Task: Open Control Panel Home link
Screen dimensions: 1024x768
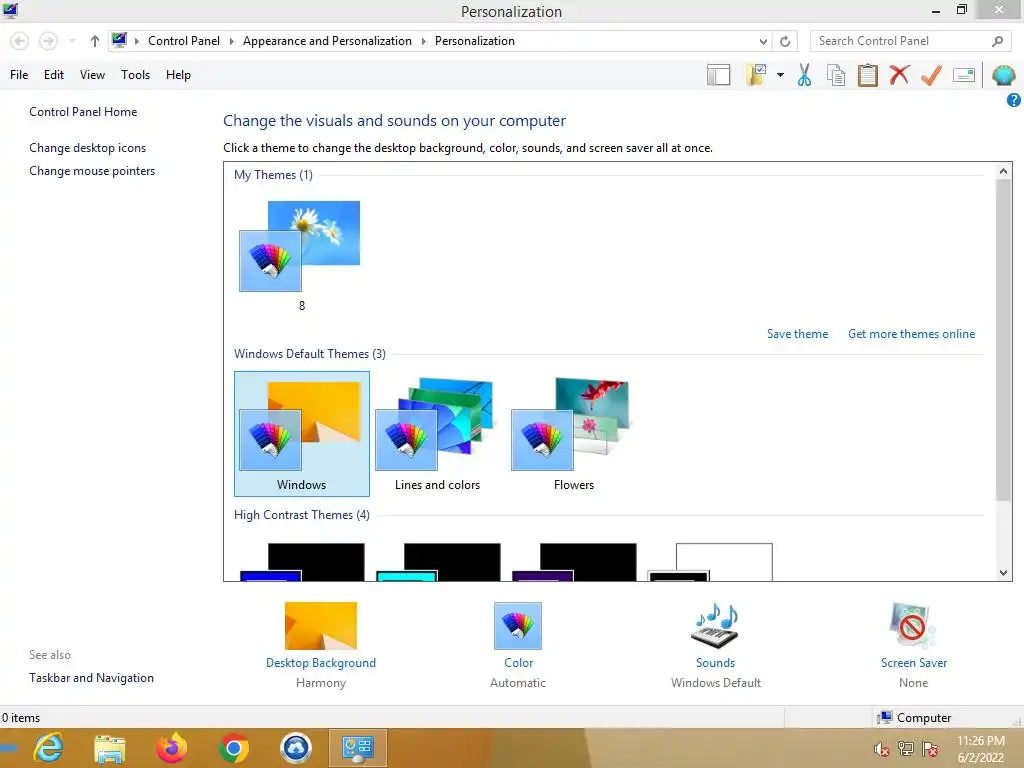Action: (83, 112)
